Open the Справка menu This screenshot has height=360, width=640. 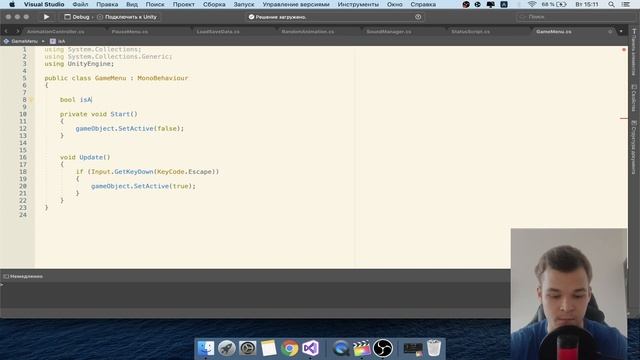pos(423,4)
